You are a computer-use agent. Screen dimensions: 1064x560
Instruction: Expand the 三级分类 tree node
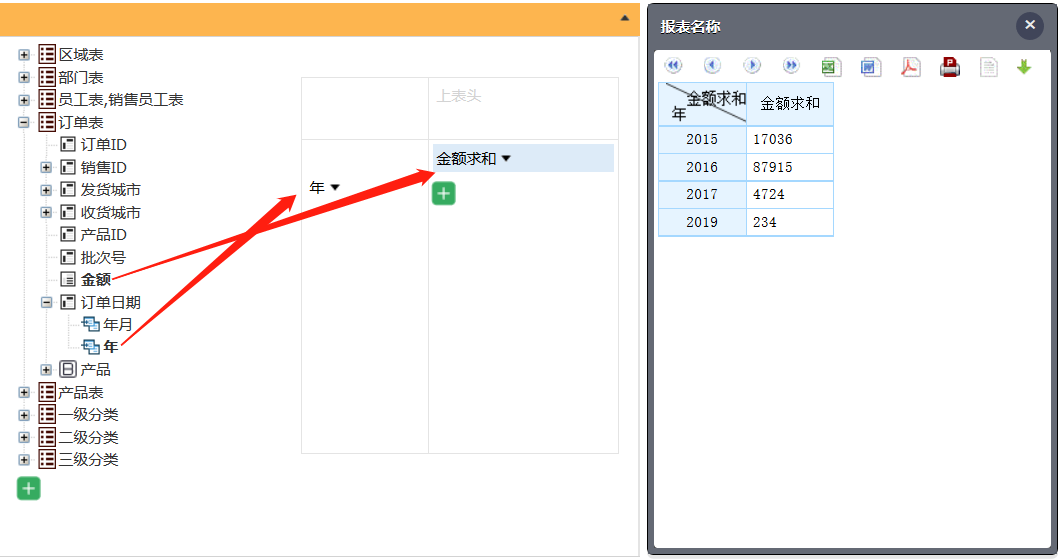click(24, 460)
